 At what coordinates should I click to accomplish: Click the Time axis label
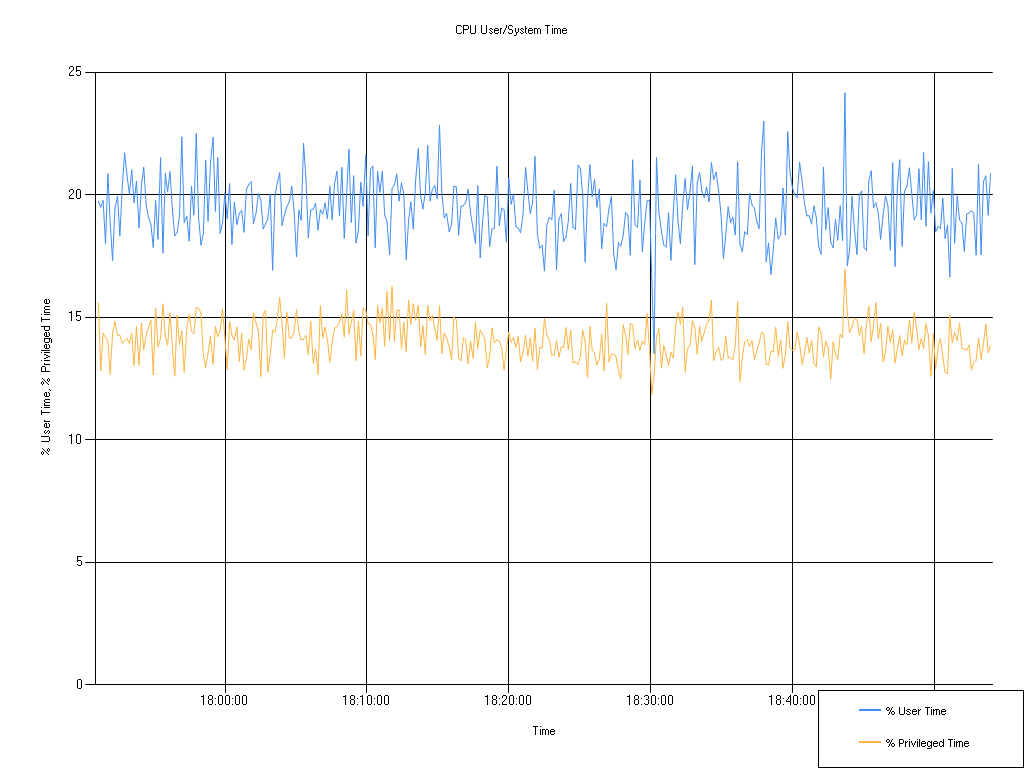point(543,731)
